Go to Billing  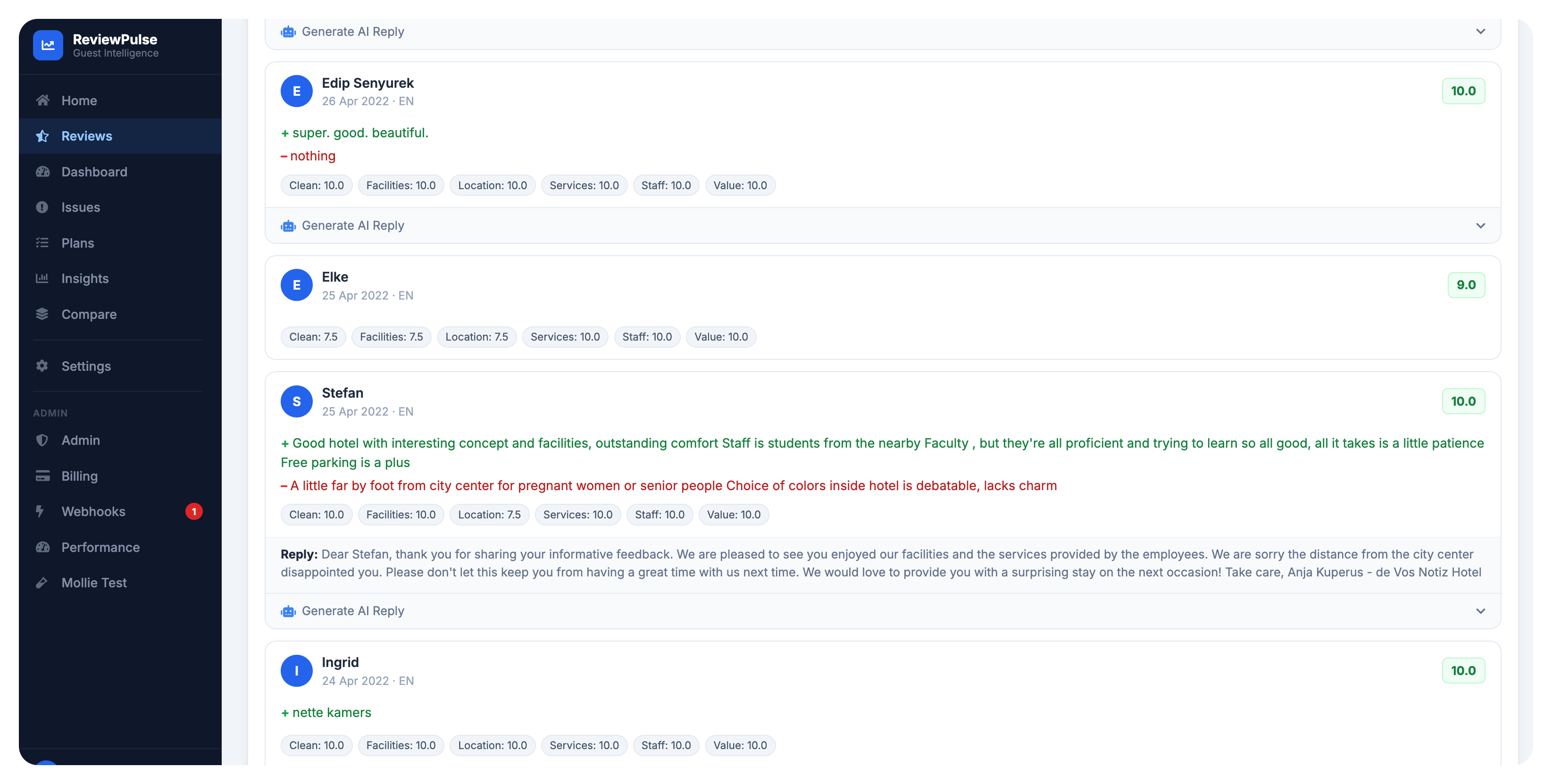pyautogui.click(x=120, y=475)
